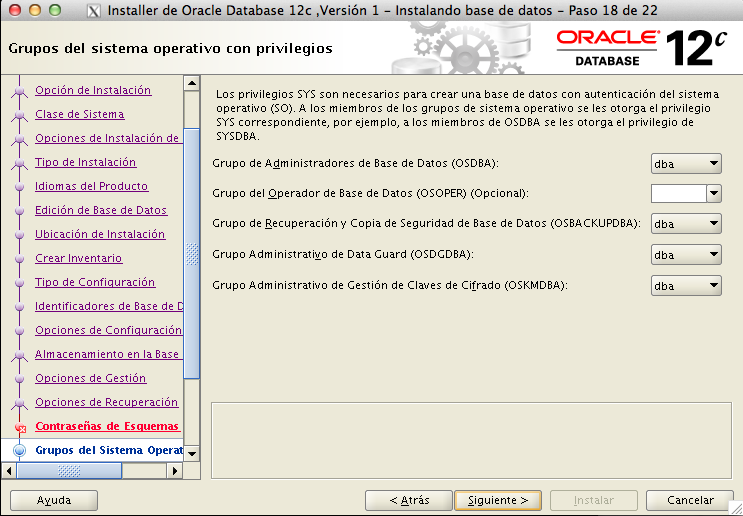Viewport: 743px width, 516px height.
Task: Click the Siguiente > button
Action: coord(498,500)
